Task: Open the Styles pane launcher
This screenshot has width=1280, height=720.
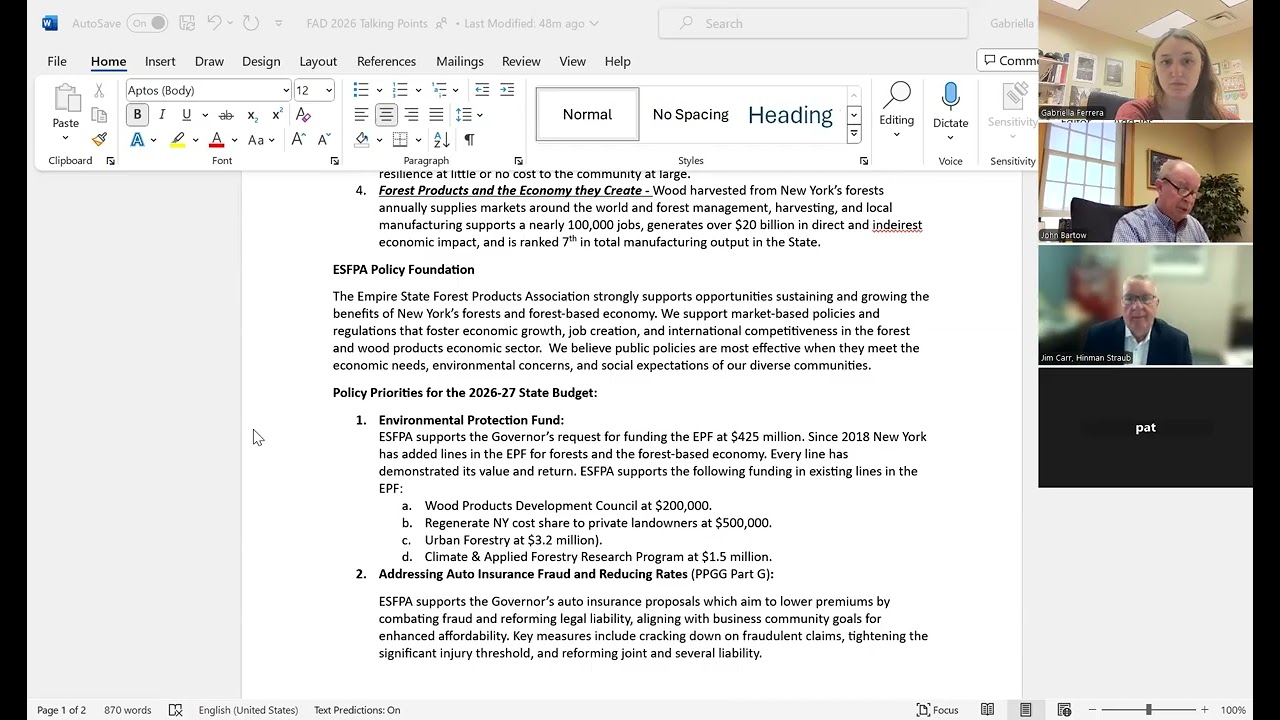Action: click(x=863, y=161)
